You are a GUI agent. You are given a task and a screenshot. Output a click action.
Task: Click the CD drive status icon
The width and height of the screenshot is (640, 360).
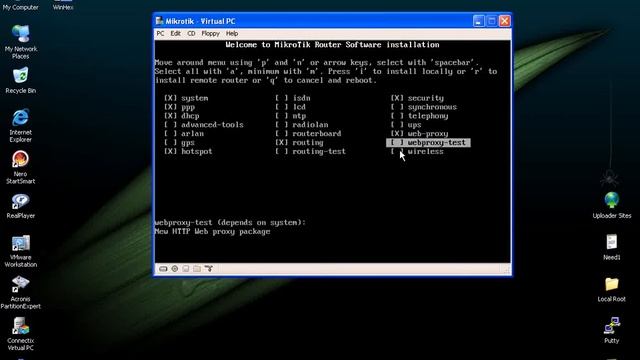click(x=175, y=269)
